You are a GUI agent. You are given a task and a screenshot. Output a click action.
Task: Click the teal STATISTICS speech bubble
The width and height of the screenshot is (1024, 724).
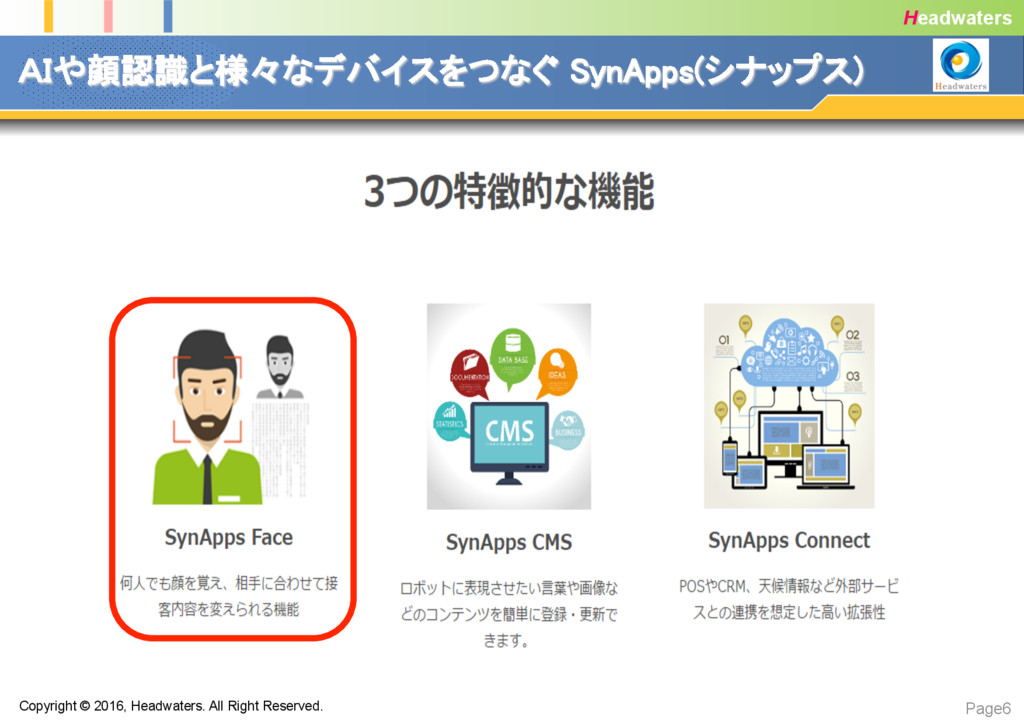coord(450,421)
